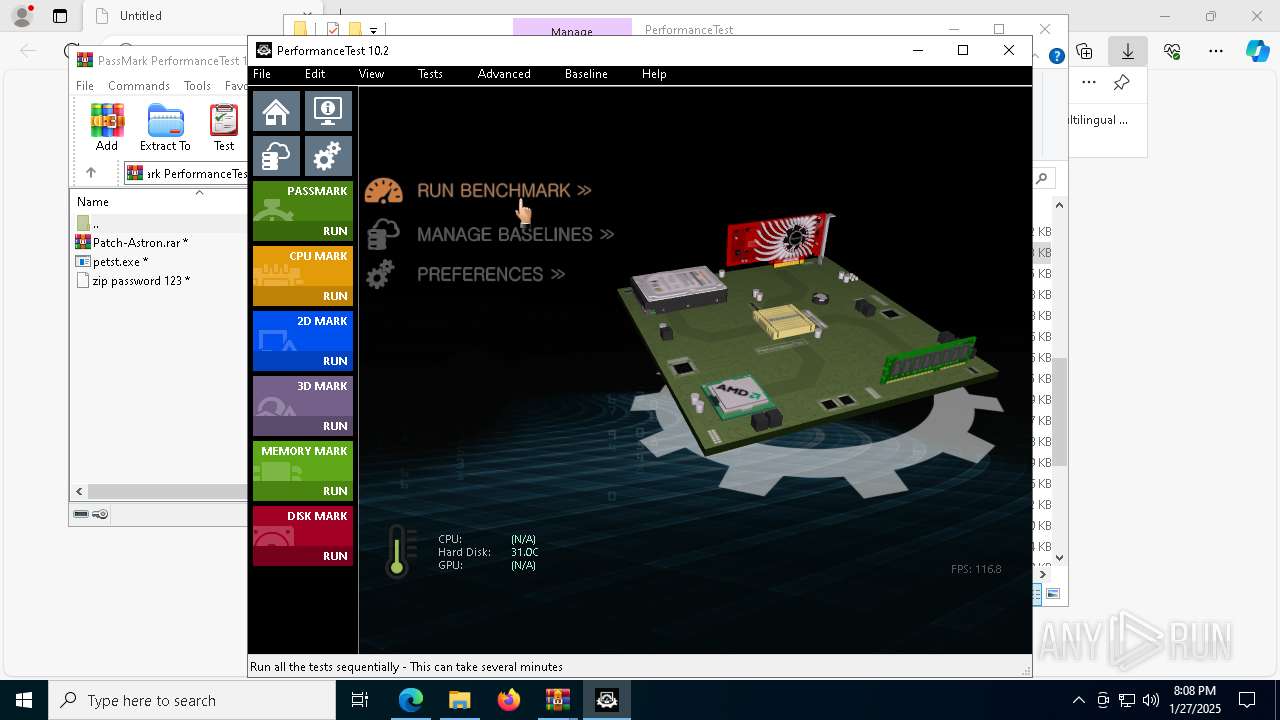Run the Memory Mark test tile
The width and height of the screenshot is (1280, 720).
point(302,471)
